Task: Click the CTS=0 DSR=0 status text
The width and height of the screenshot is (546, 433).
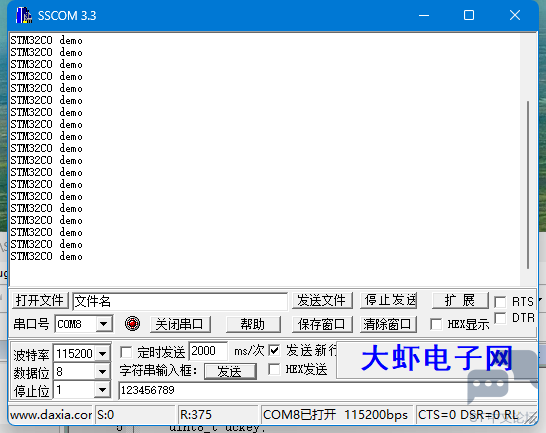Action: tap(468, 415)
